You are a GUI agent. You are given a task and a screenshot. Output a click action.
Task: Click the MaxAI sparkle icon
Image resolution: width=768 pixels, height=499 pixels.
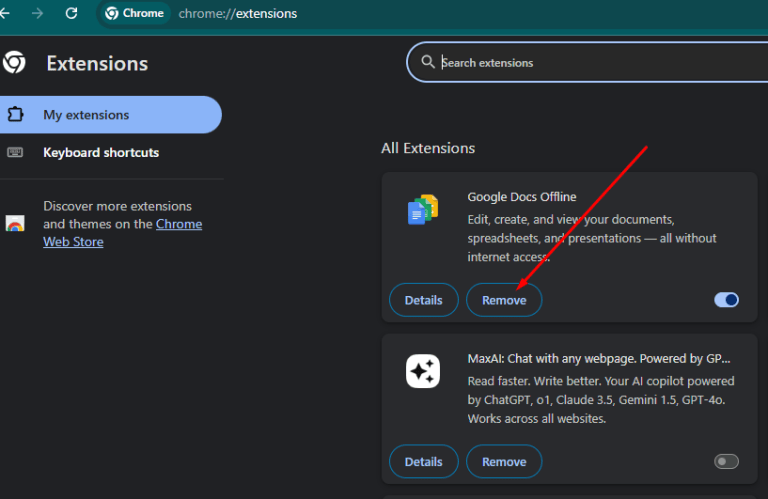point(423,371)
